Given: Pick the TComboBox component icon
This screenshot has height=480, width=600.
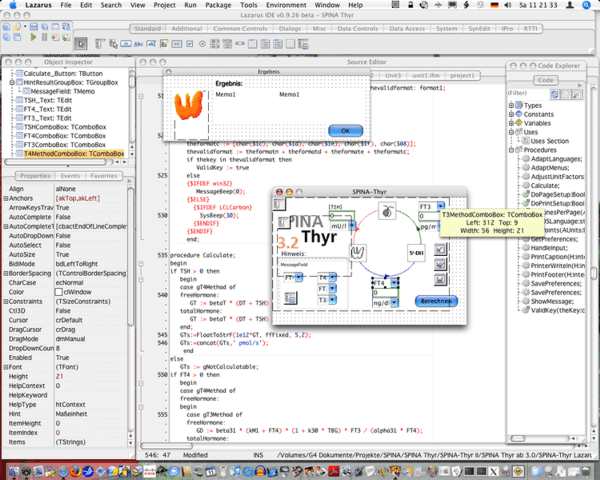Looking at the screenshot, I should 227,44.
